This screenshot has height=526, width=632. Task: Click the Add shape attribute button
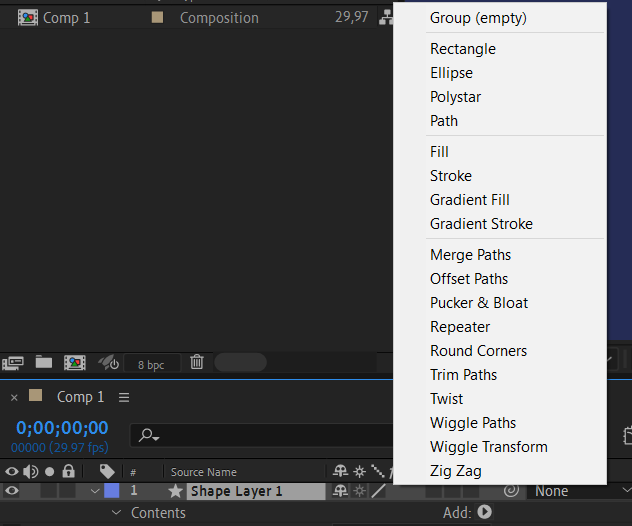[485, 513]
